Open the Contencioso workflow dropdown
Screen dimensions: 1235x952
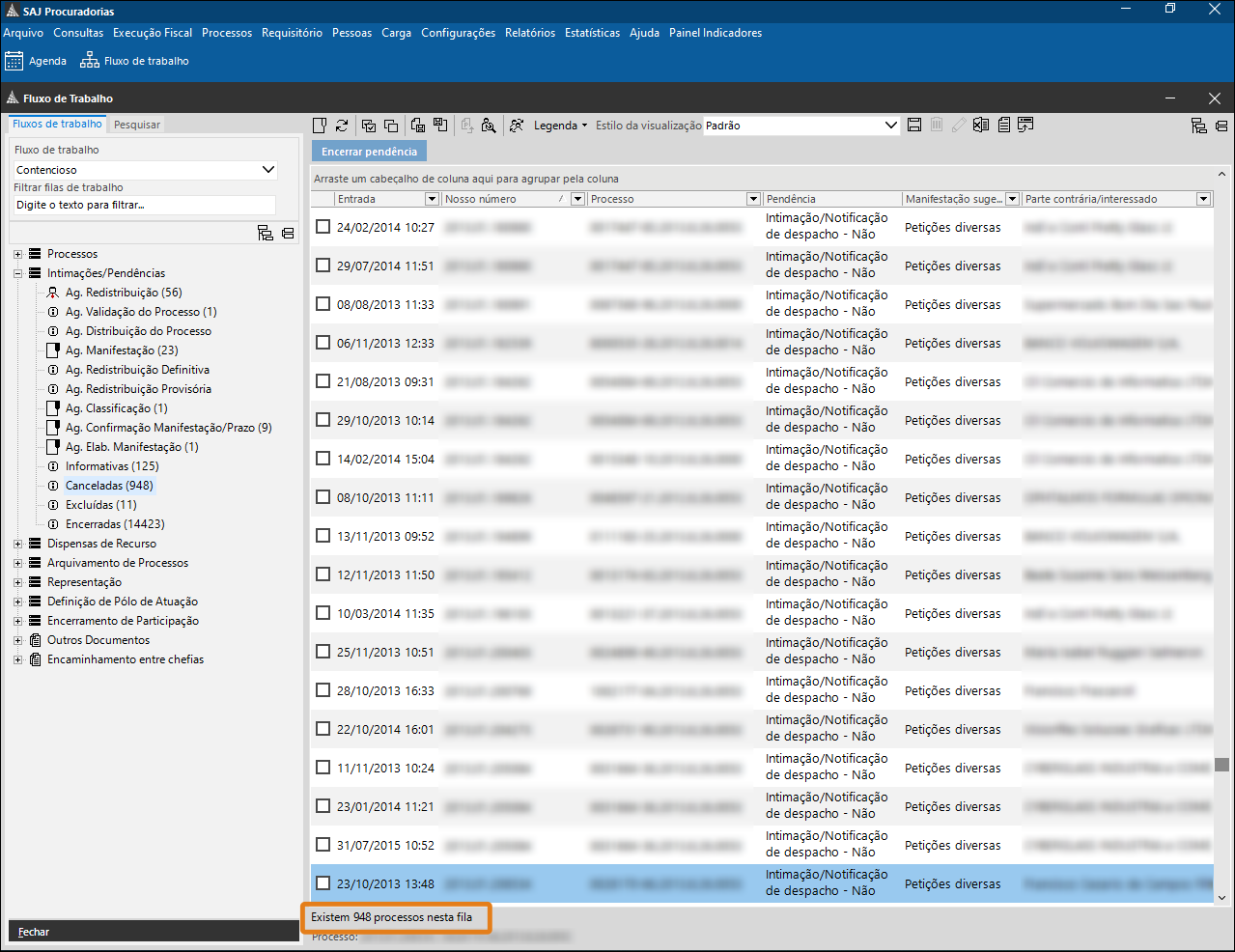(268, 170)
